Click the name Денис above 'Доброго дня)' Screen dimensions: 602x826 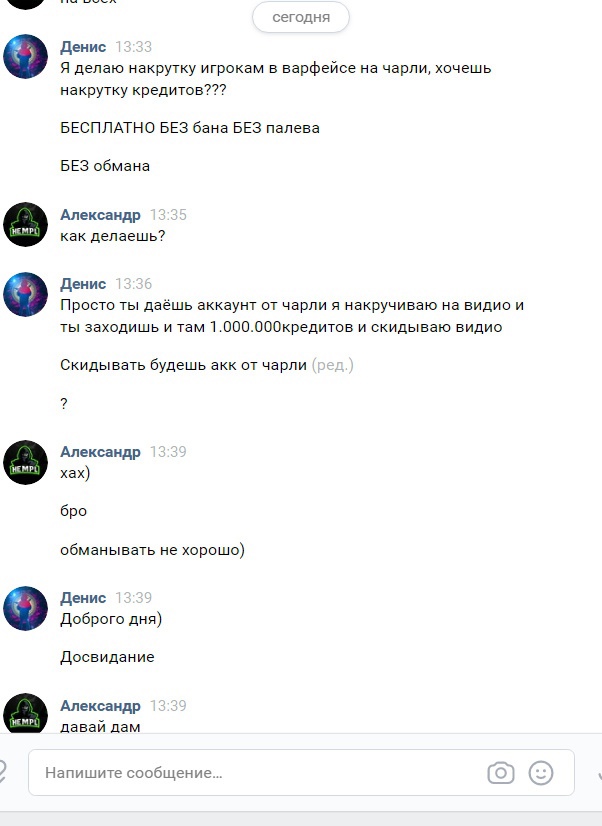click(x=83, y=597)
